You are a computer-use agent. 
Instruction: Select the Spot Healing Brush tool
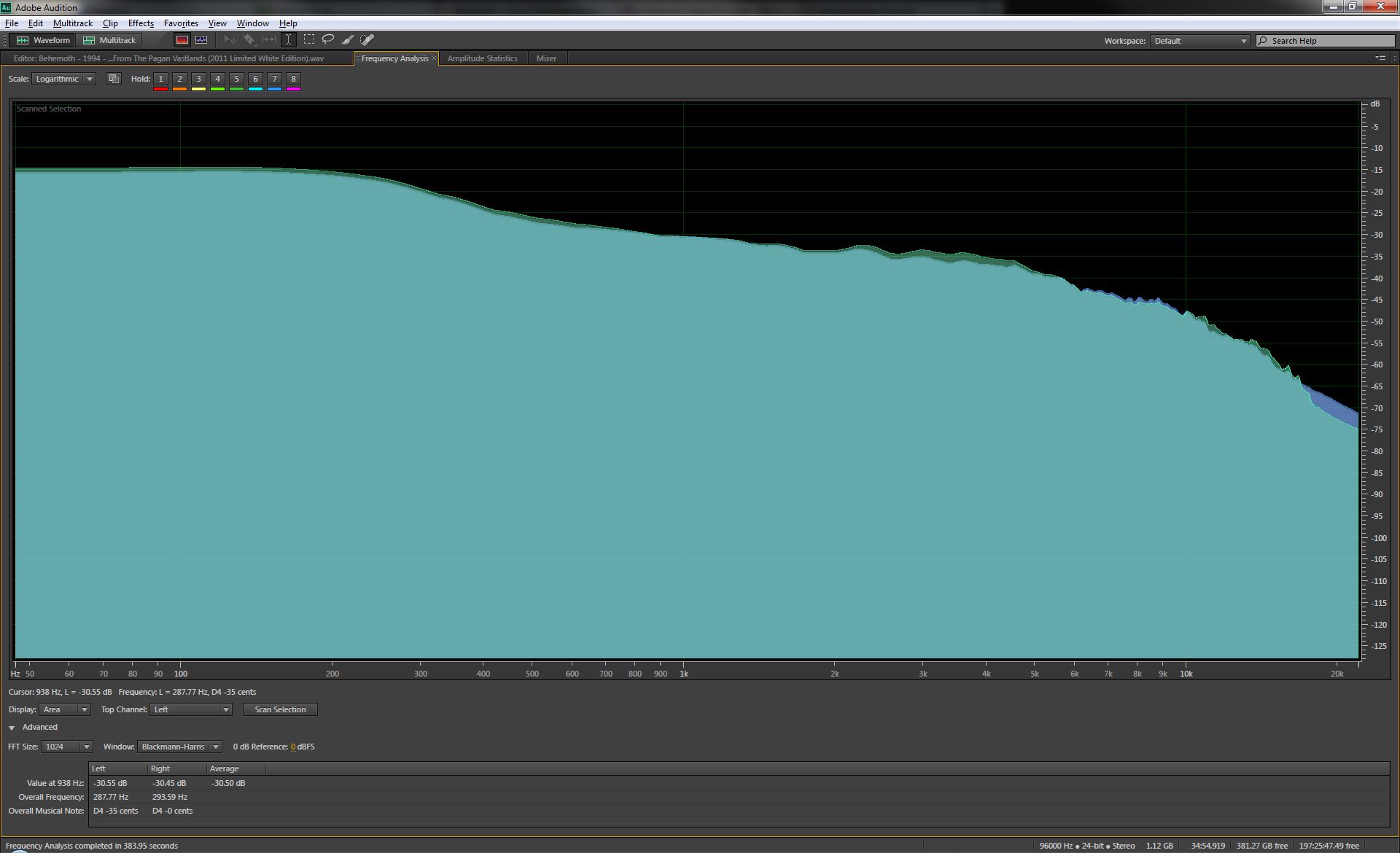tap(367, 40)
